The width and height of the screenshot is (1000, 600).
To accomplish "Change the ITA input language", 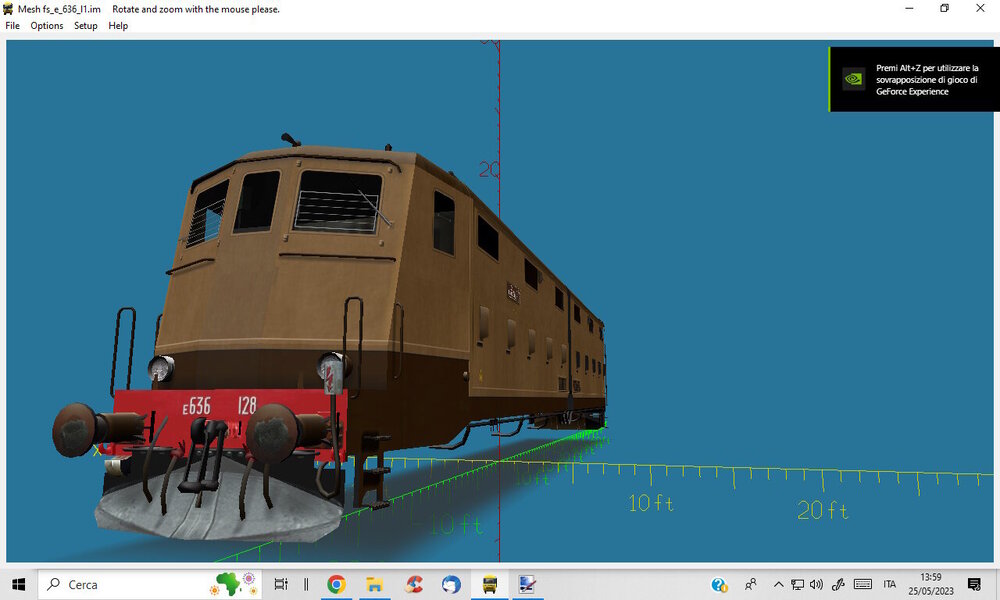I will coord(890,584).
